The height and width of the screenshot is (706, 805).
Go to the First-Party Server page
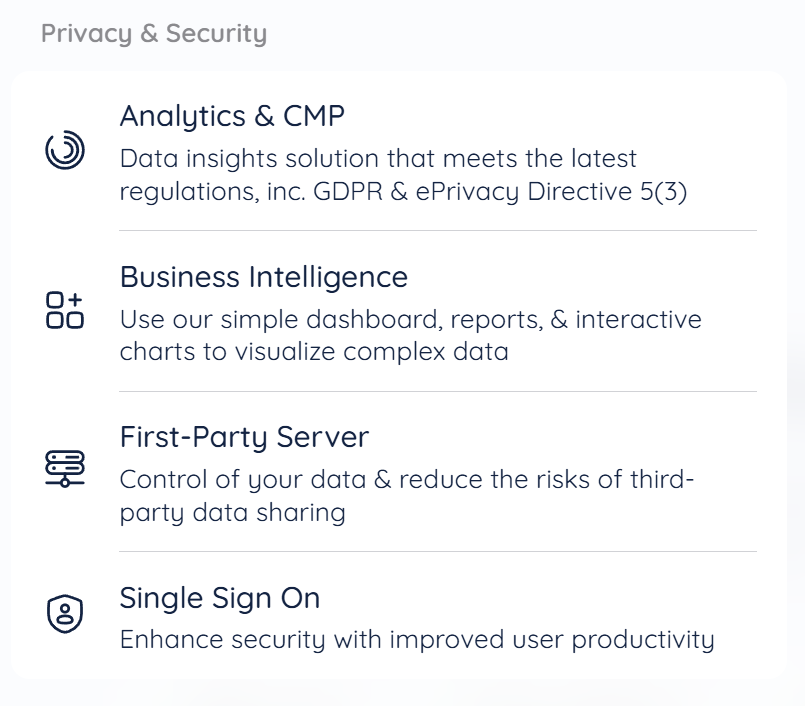(x=244, y=437)
